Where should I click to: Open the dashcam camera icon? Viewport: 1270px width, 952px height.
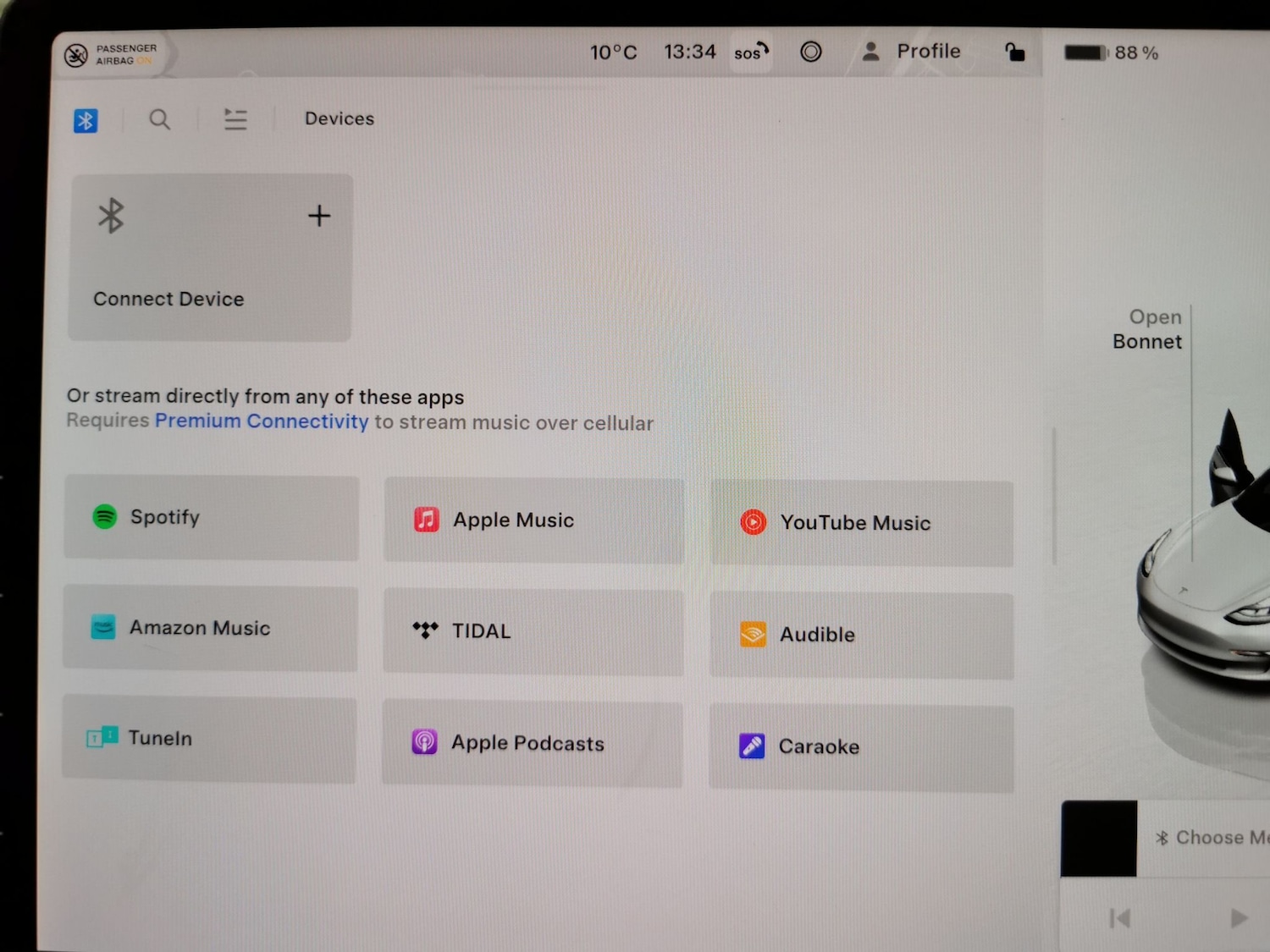coord(810,52)
